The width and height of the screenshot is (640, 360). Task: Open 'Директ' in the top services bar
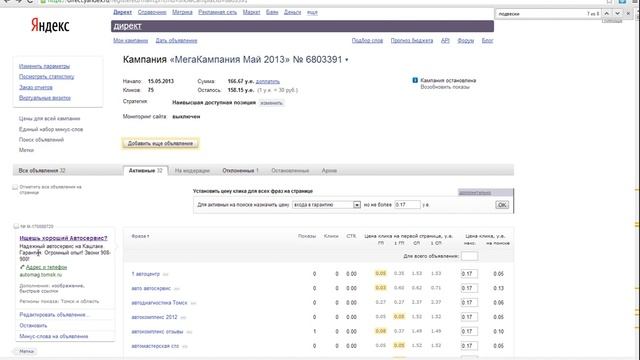pyautogui.click(x=122, y=12)
